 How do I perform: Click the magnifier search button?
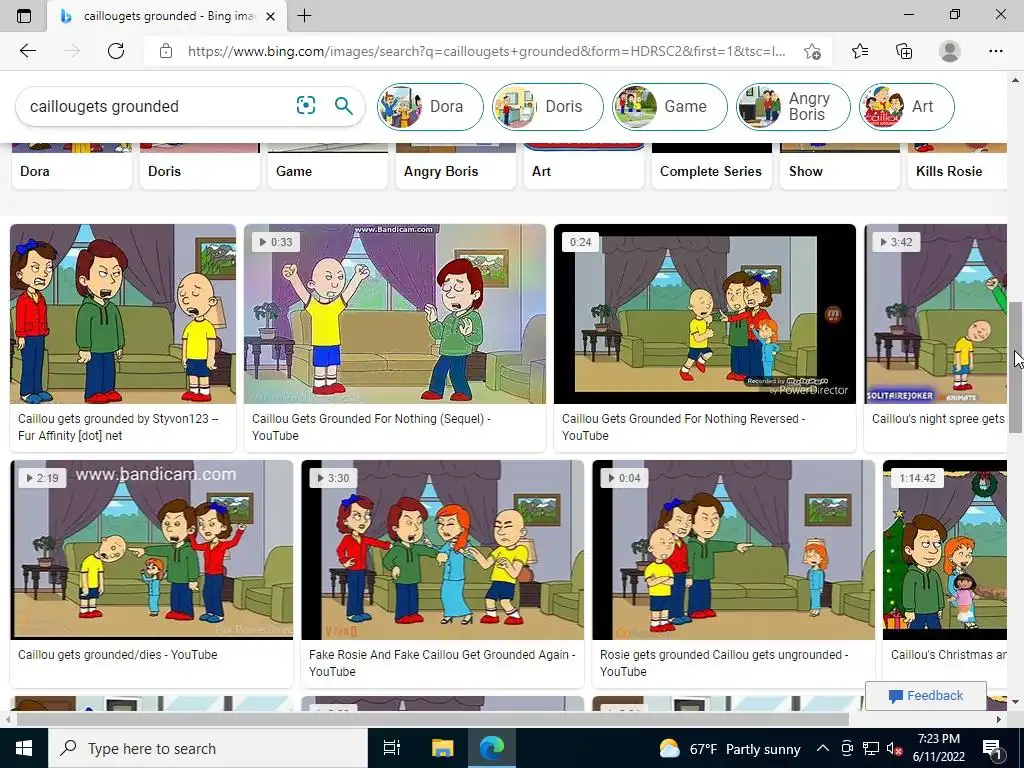[x=344, y=105]
